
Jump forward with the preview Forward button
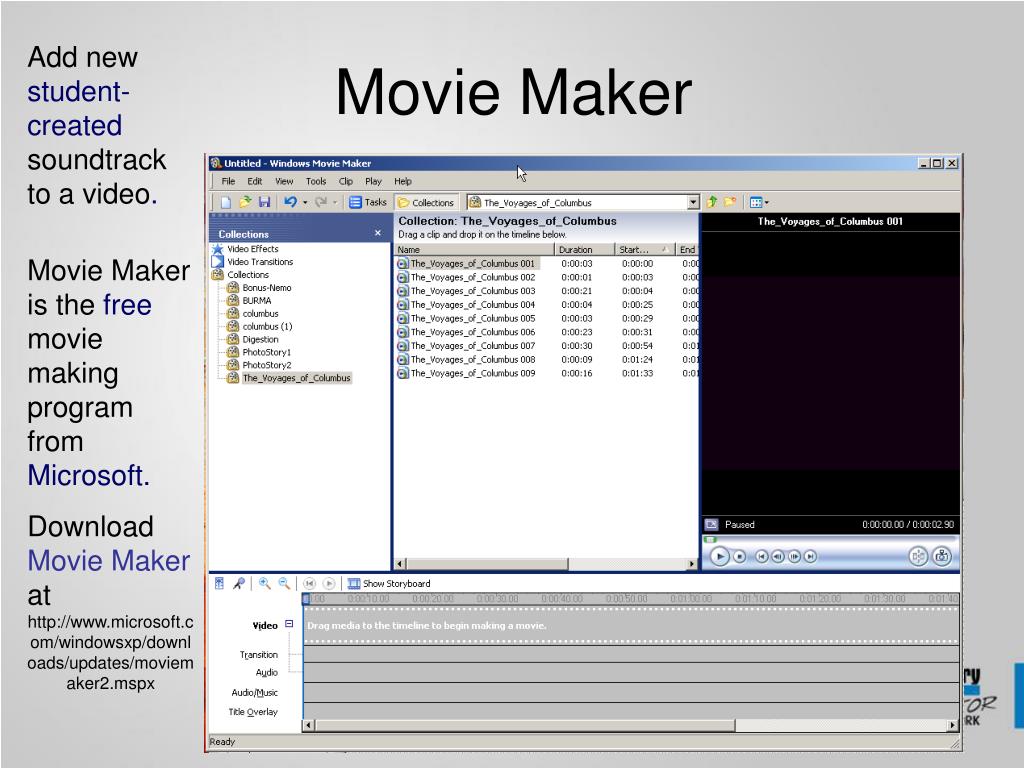pos(810,557)
